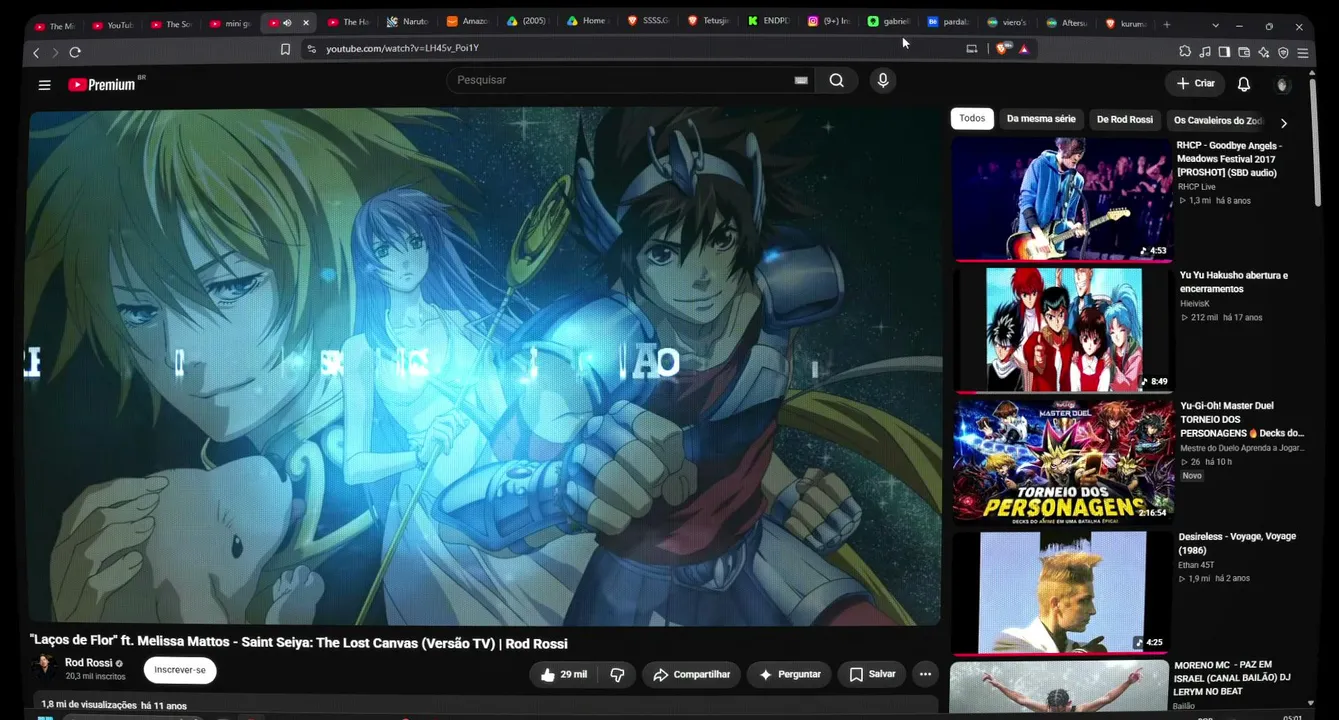
Task: View site information beside the URL
Action: click(x=311, y=49)
